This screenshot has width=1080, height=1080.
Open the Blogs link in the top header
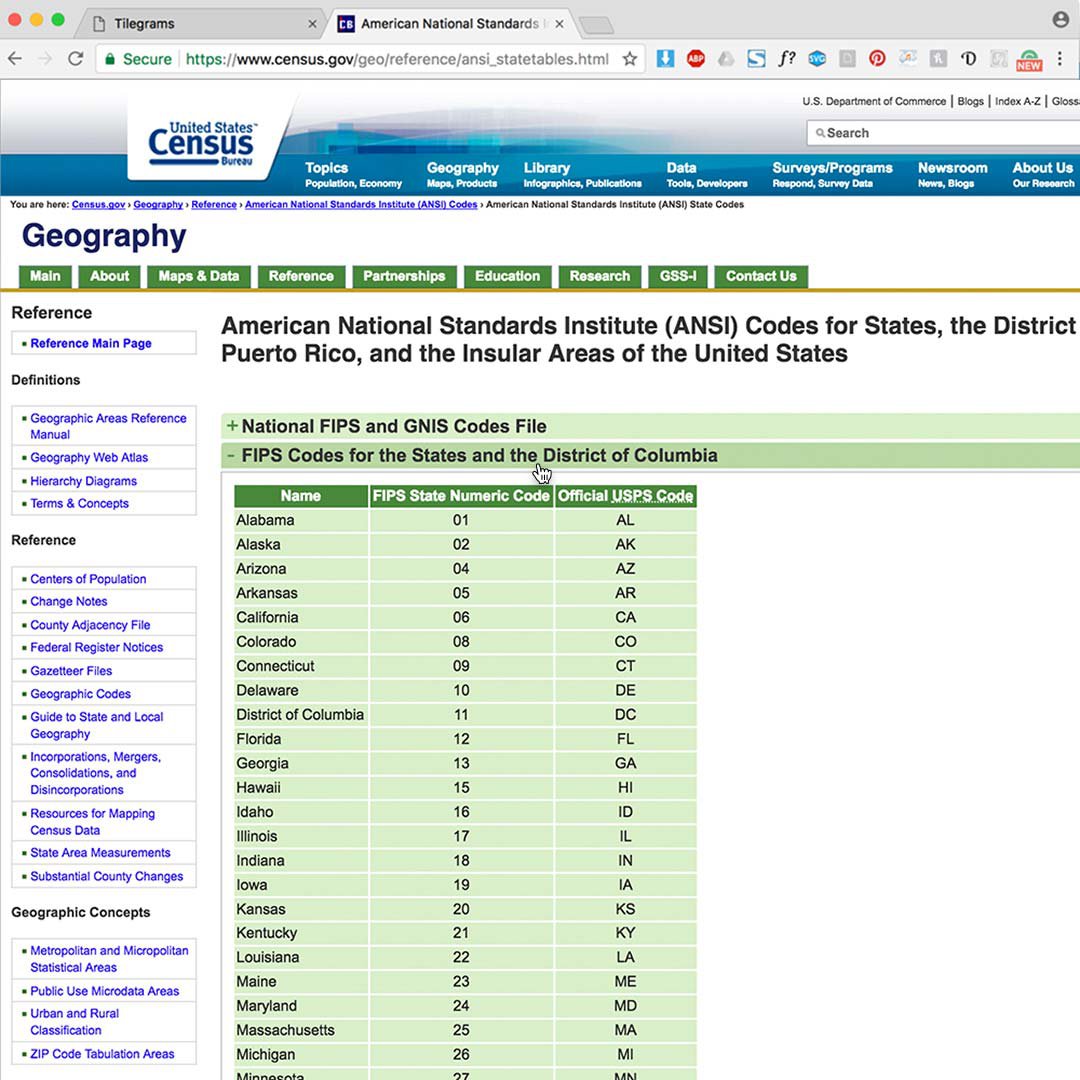(x=970, y=101)
